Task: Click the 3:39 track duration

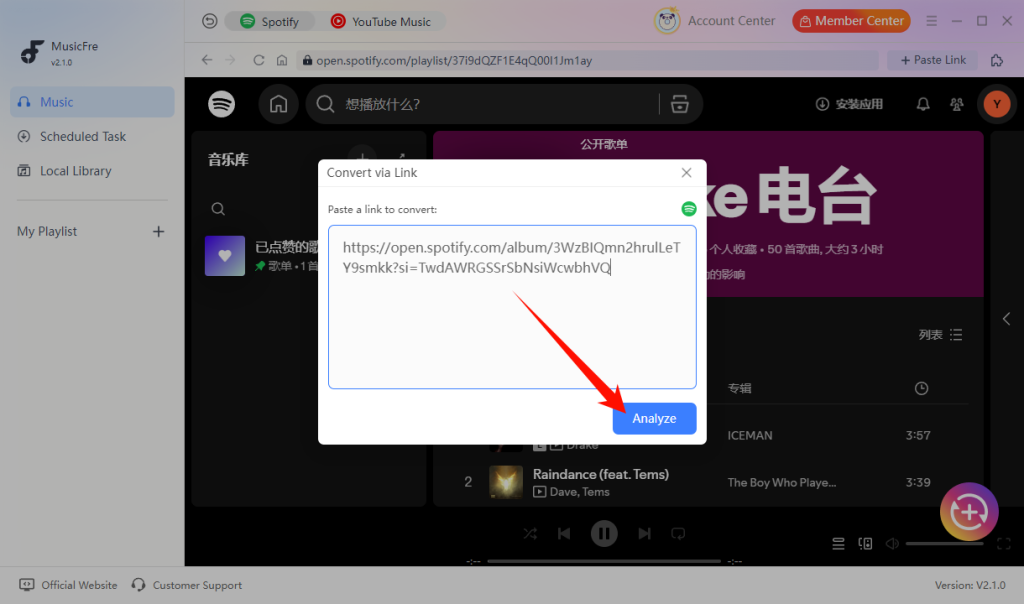Action: pyautogui.click(x=918, y=483)
